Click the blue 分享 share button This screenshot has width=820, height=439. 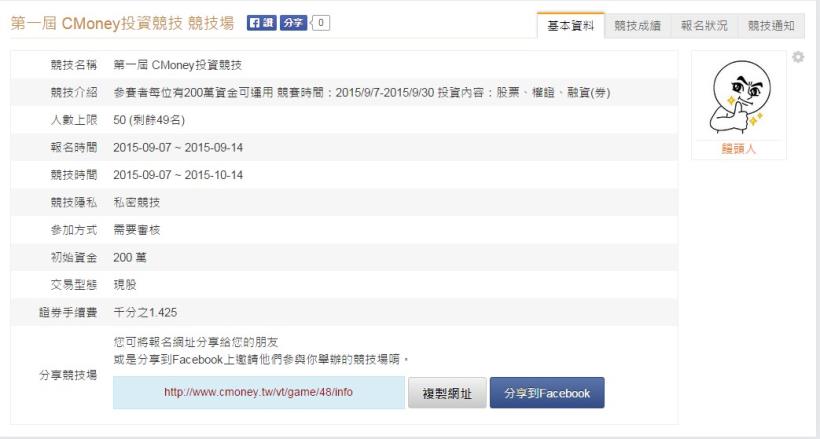[293, 23]
